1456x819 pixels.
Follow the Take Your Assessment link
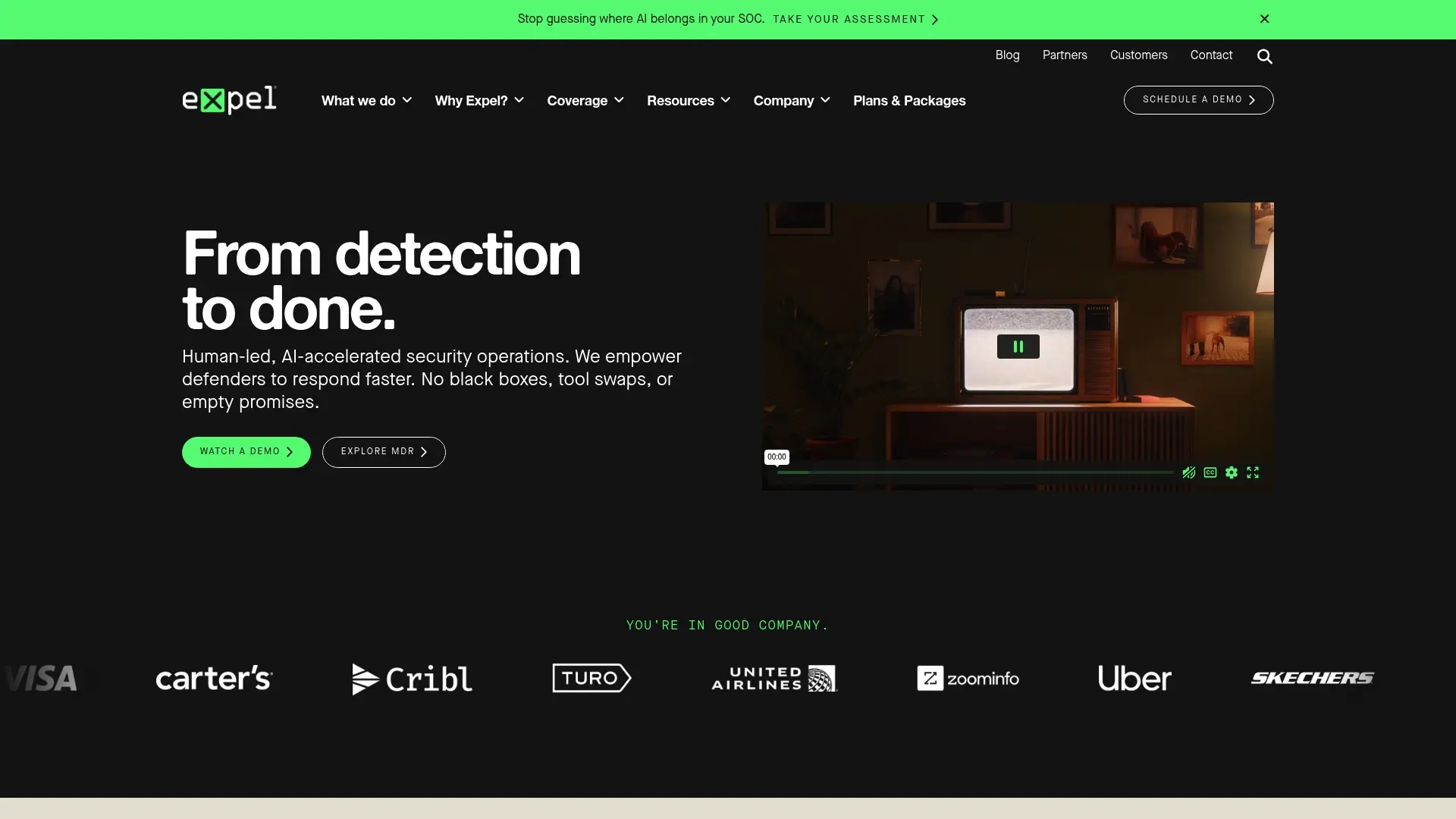pyautogui.click(x=855, y=20)
